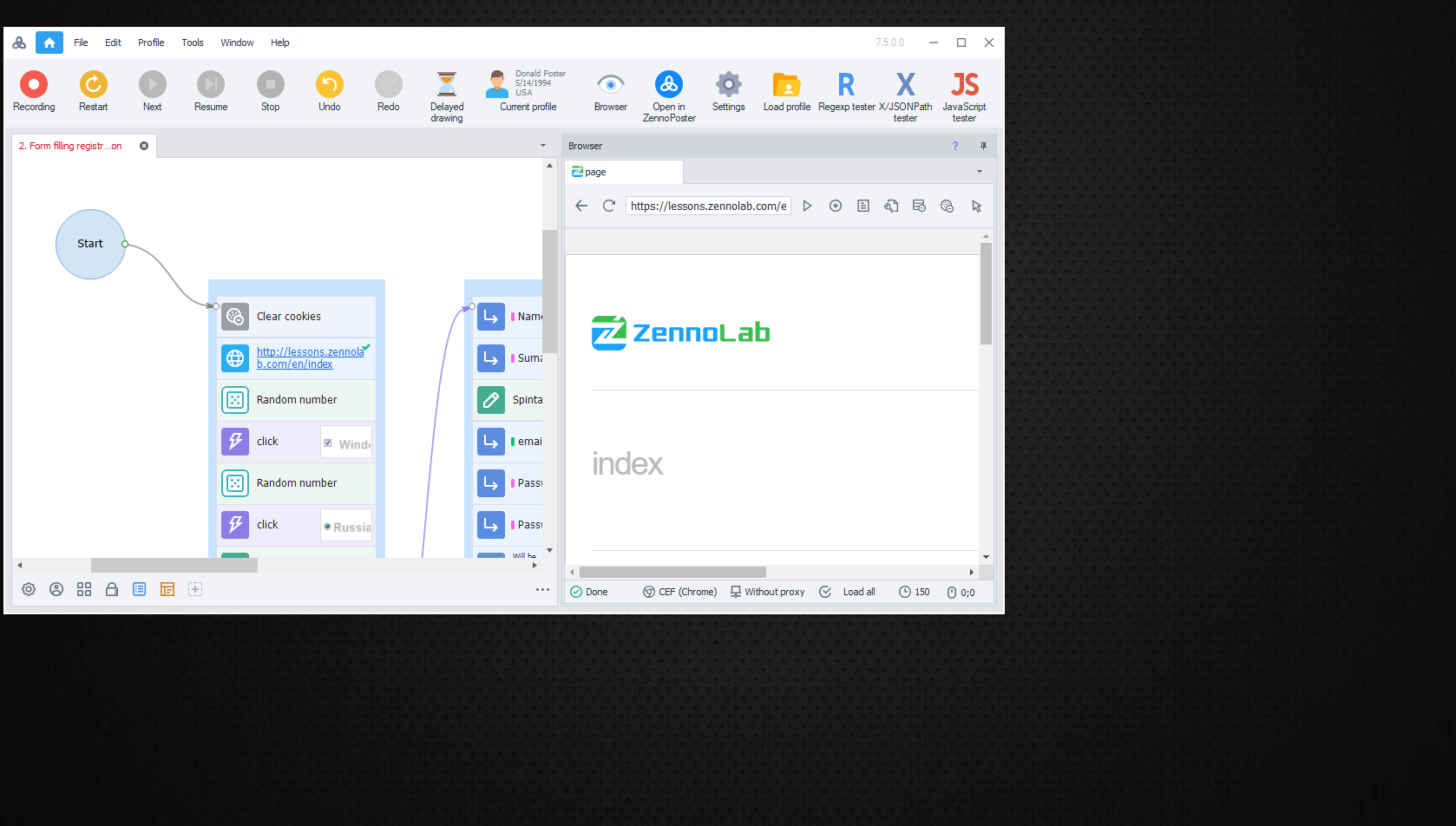Viewport: 1456px width, 826px height.
Task: Click the help question mark on the Browser panel
Action: coord(955,145)
